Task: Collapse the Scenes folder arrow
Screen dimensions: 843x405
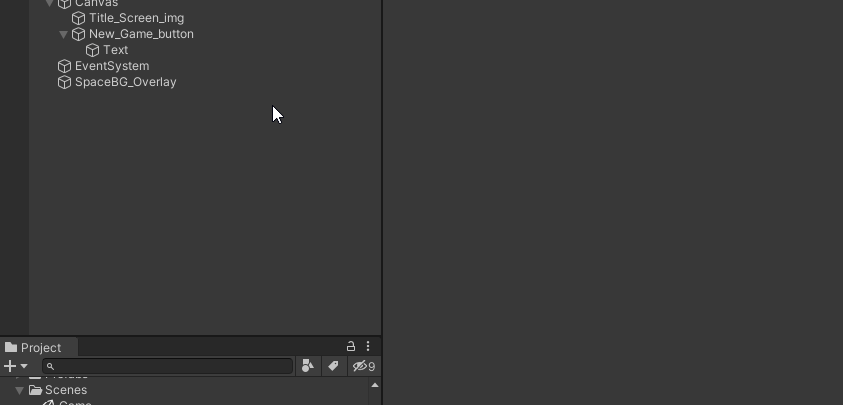Action: point(20,390)
